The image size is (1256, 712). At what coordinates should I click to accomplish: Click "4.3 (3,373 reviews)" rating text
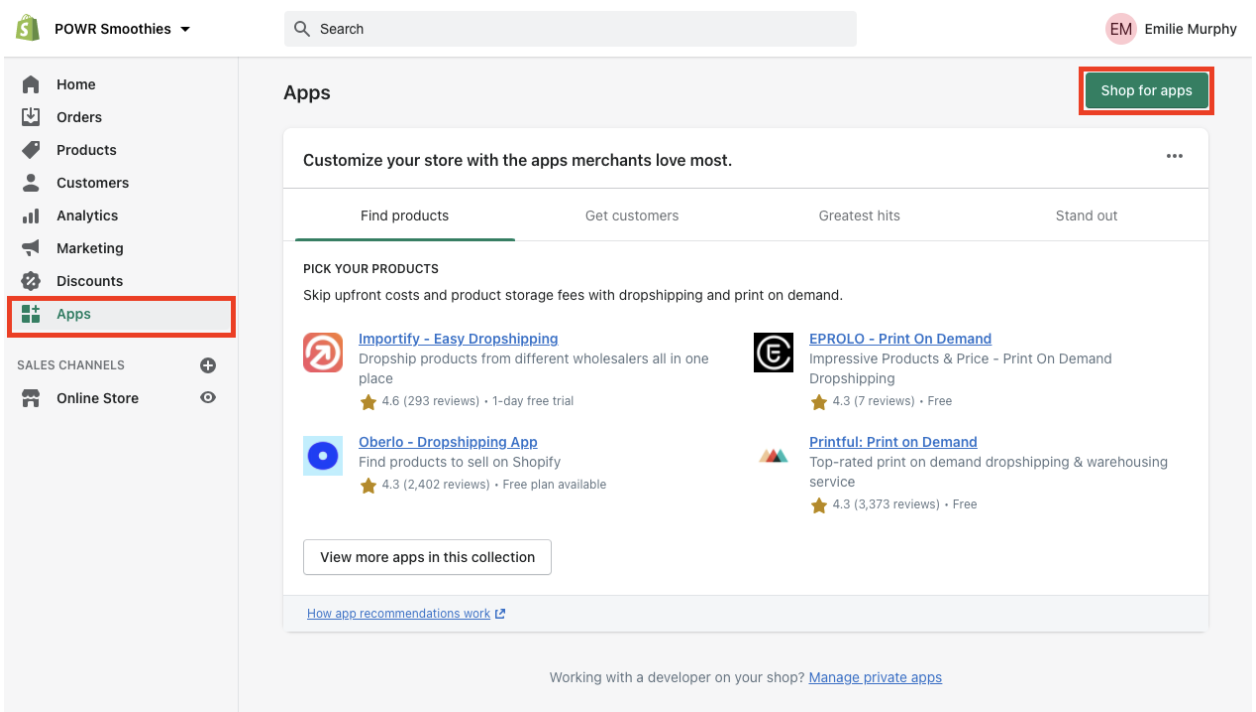[x=886, y=504]
